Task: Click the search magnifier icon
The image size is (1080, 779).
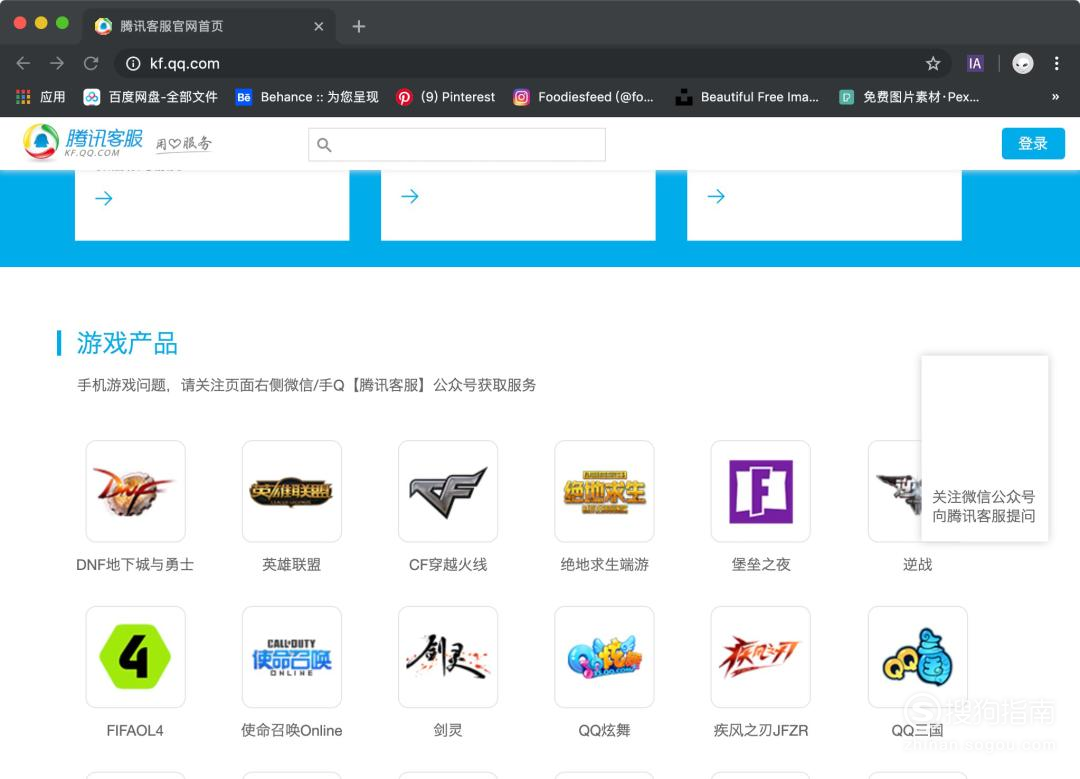Action: point(324,145)
